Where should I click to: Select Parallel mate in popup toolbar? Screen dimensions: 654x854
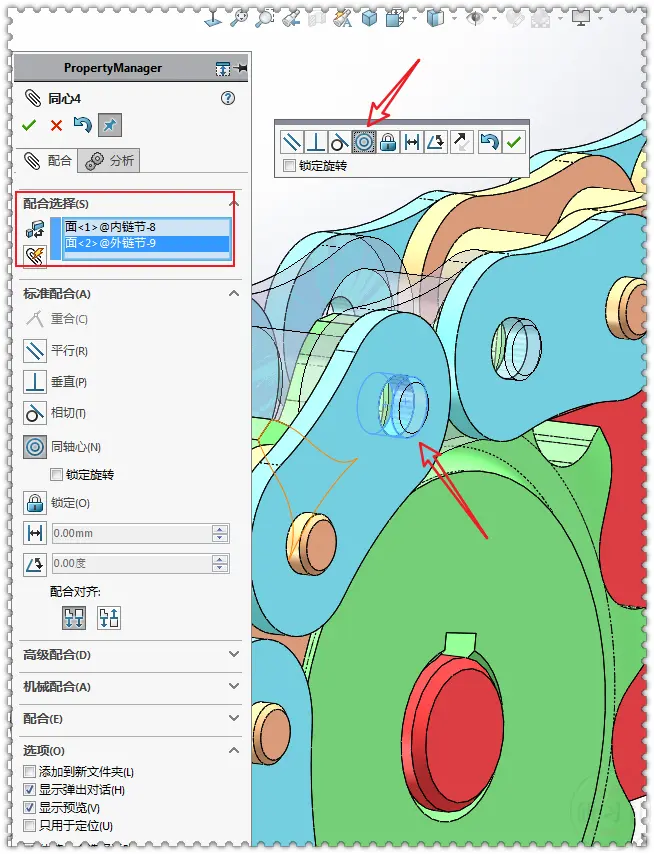click(x=292, y=142)
